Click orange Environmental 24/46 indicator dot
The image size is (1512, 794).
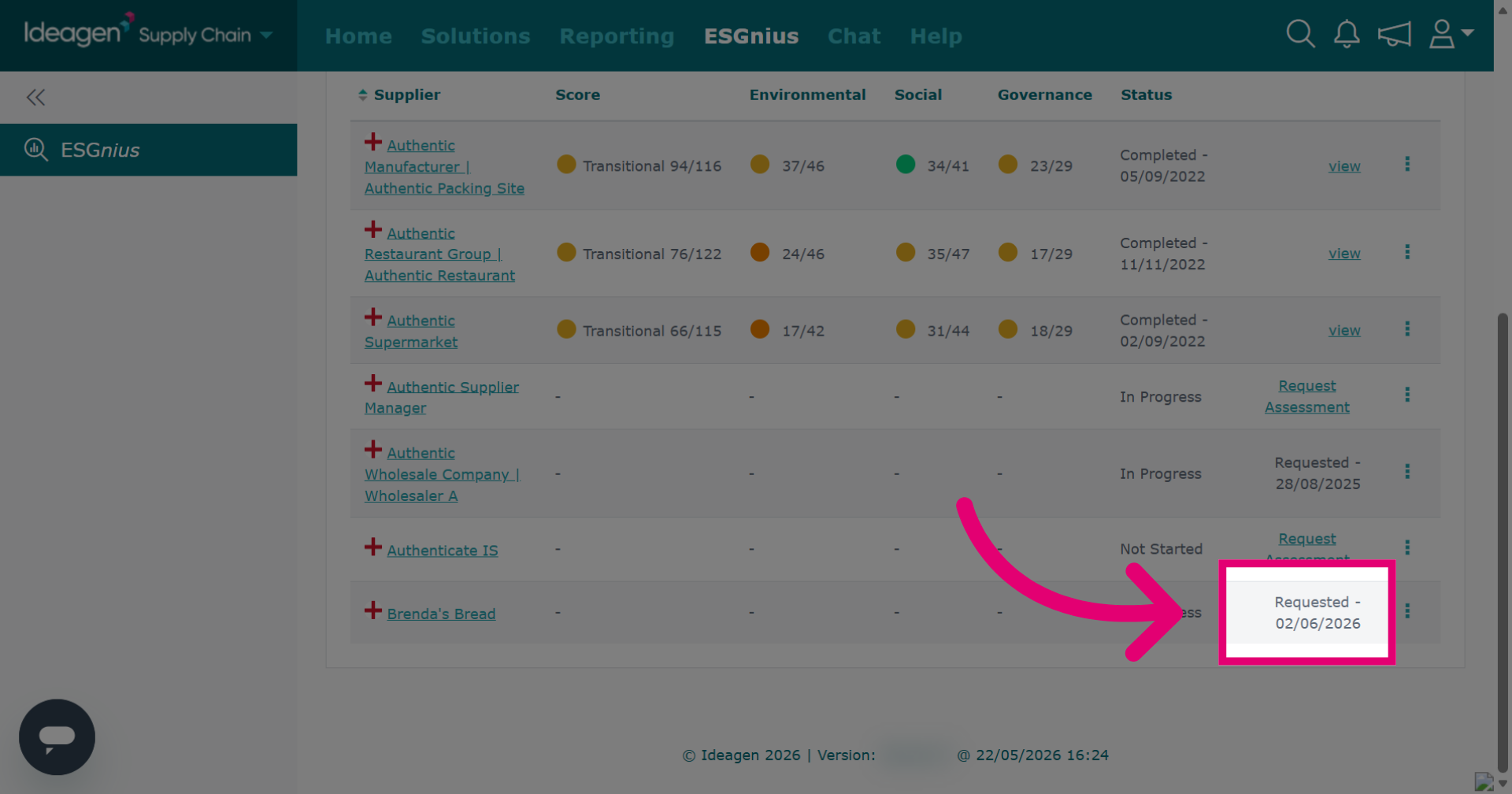click(x=760, y=252)
